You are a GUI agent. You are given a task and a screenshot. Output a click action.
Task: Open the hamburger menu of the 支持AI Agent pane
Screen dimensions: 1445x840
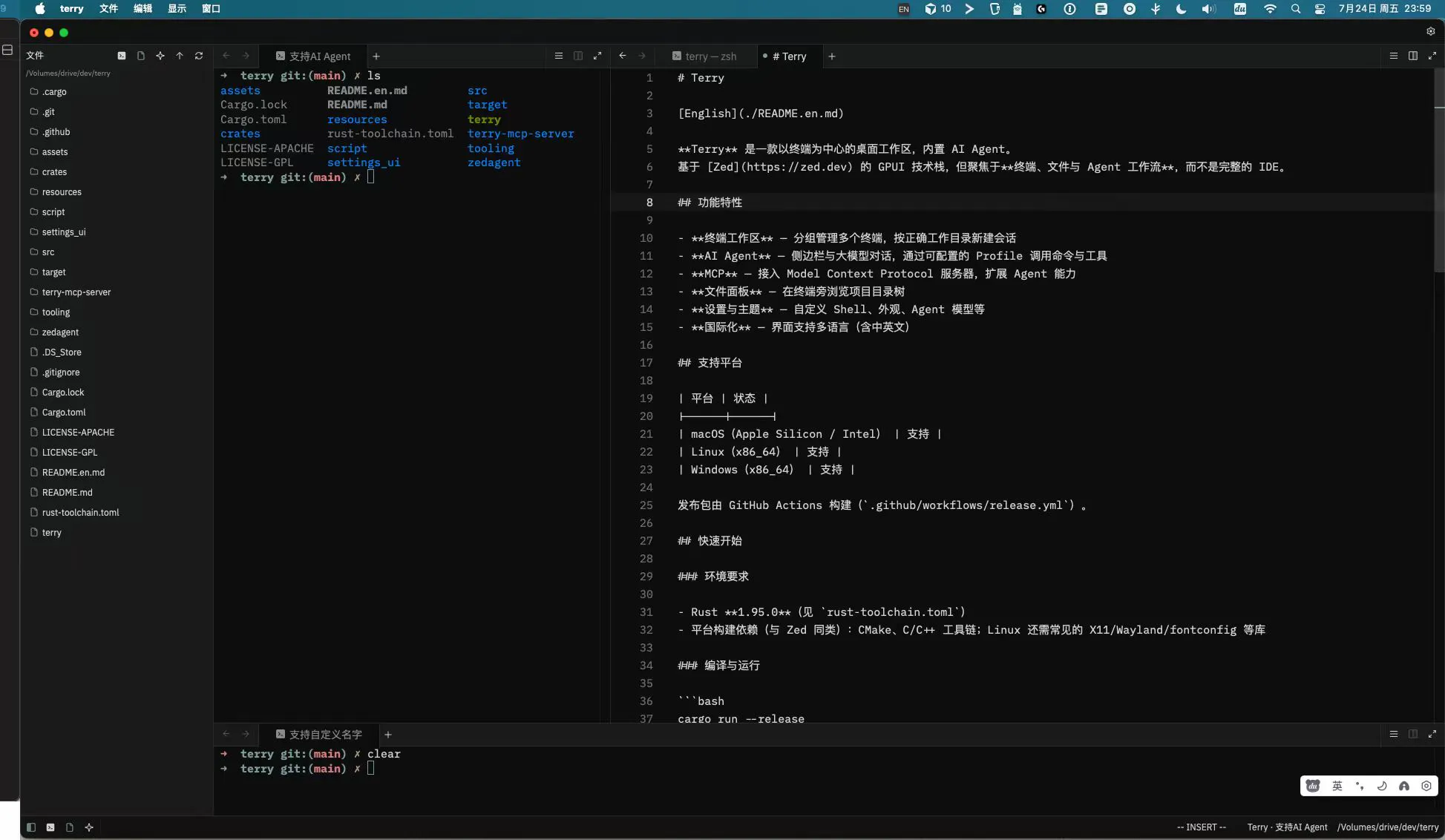pos(559,56)
